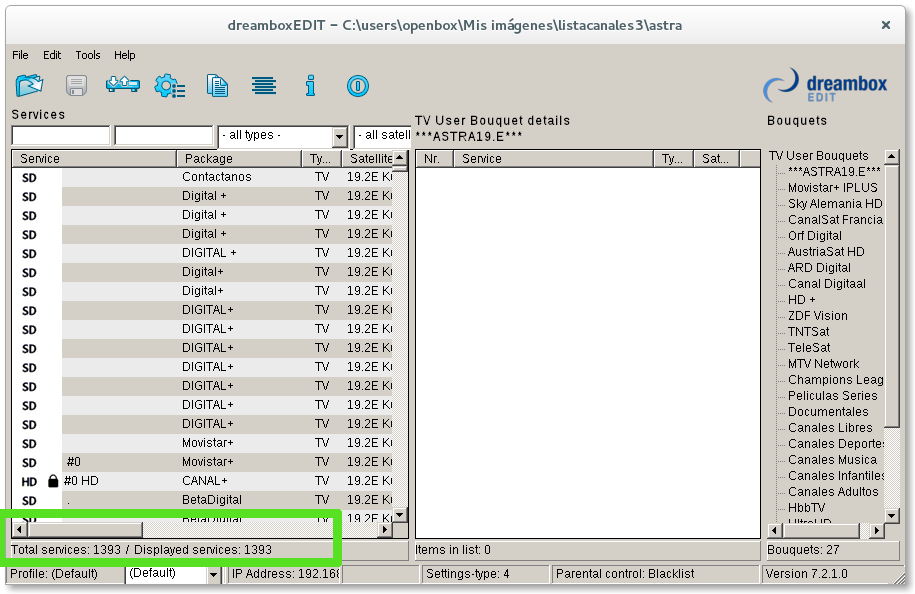
Task: Sort services list by Satellite column header
Action: tap(367, 159)
